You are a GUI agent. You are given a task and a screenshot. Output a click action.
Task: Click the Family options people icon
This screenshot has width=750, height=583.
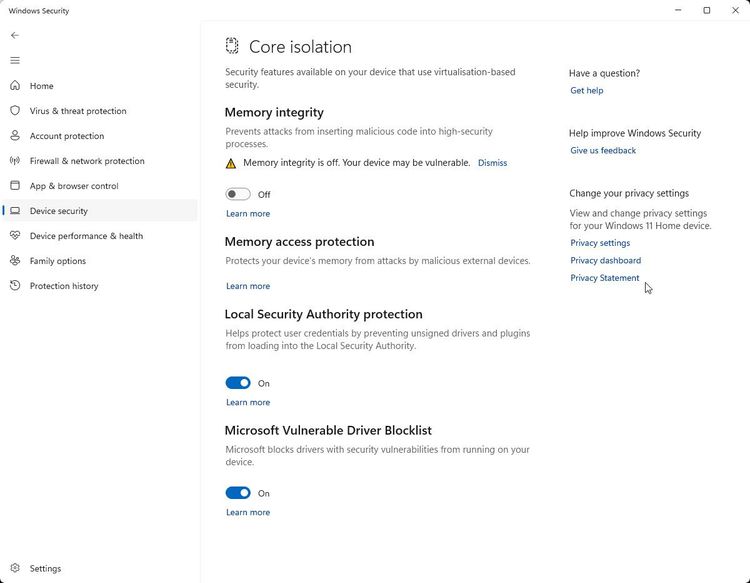(15, 261)
